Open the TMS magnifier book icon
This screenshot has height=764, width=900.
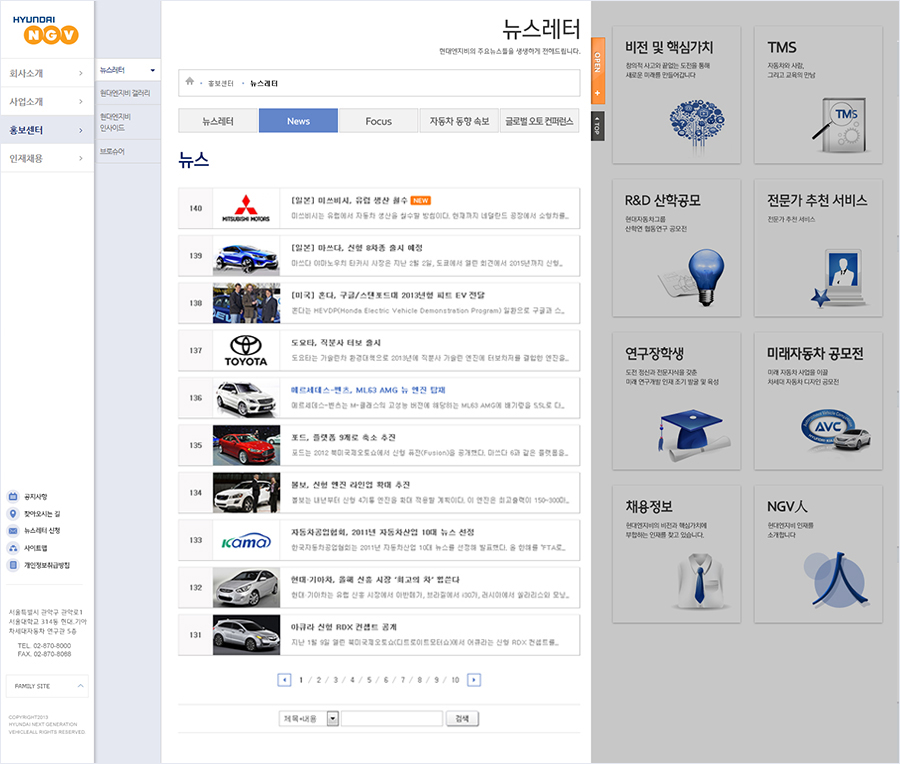point(840,125)
